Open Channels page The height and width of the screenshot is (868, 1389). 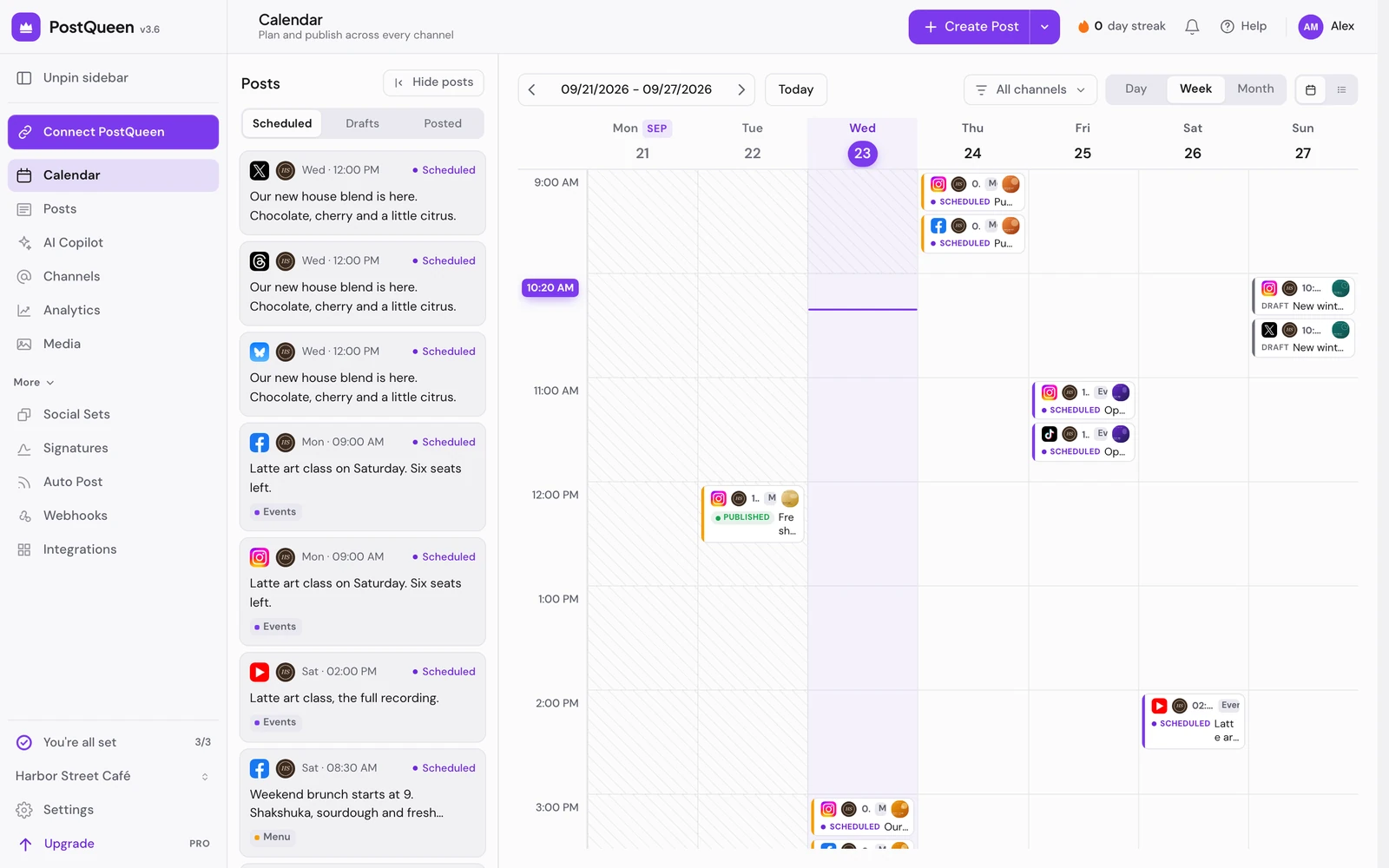point(113,276)
